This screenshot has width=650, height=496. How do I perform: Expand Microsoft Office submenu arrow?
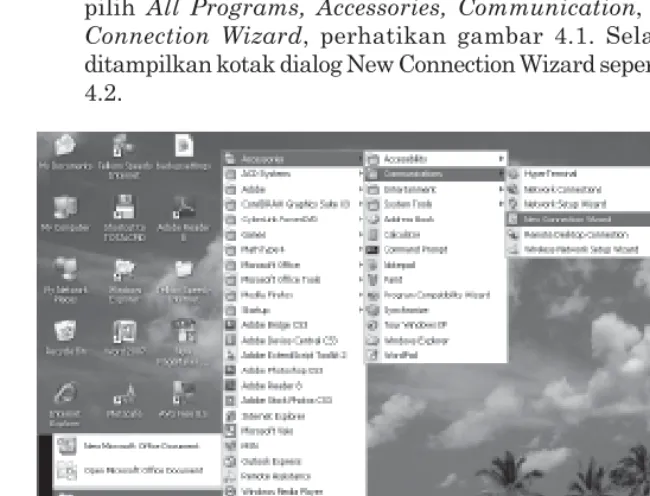pos(361,265)
